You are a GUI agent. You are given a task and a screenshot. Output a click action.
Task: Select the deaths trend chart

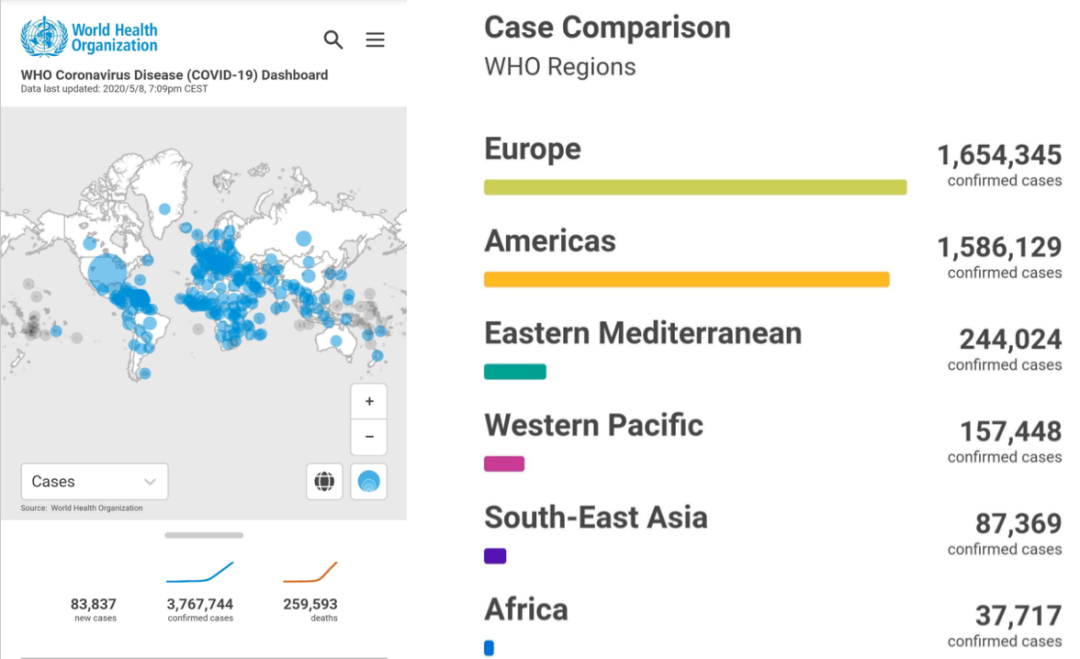click(310, 573)
